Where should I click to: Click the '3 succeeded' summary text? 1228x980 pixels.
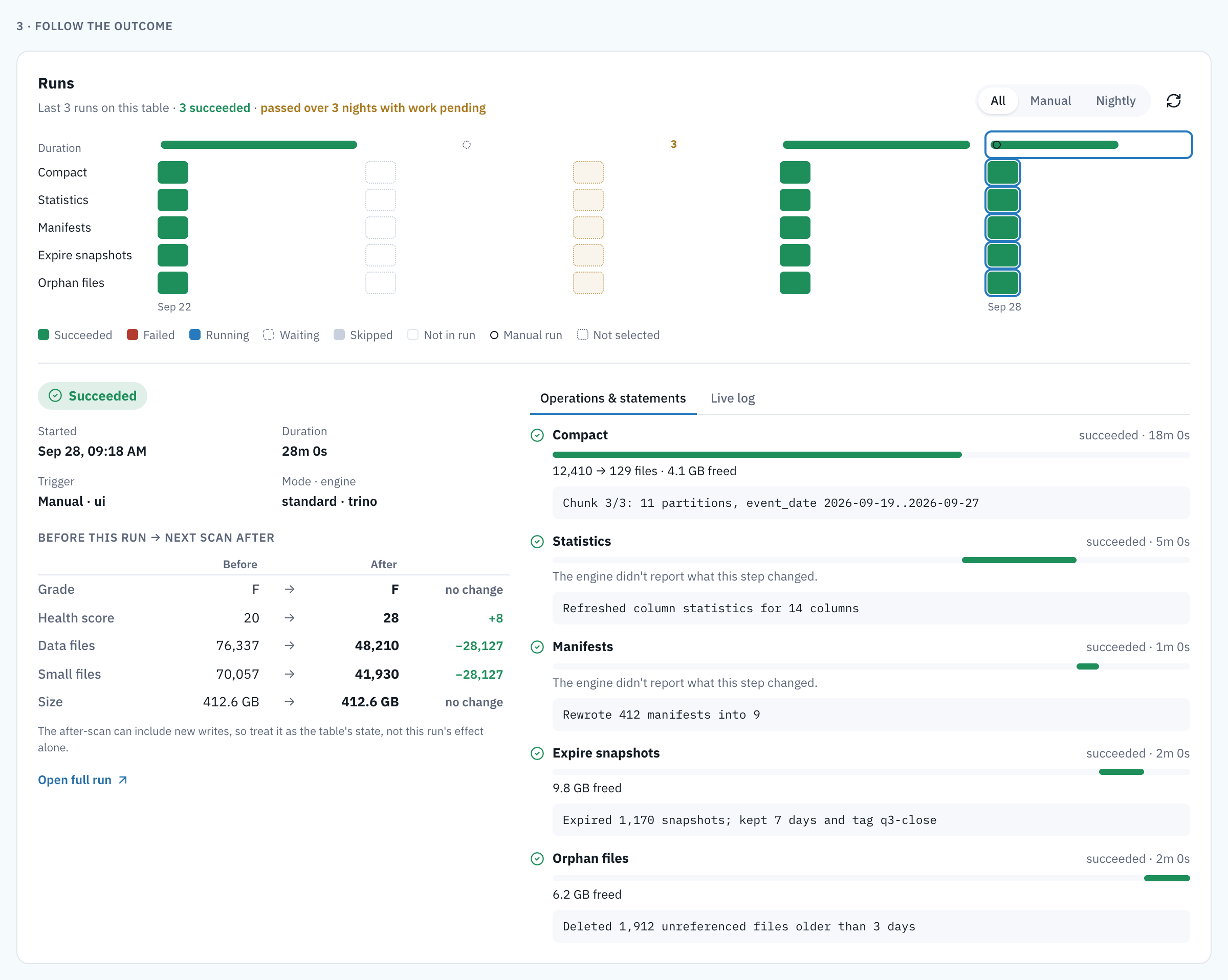[x=214, y=107]
